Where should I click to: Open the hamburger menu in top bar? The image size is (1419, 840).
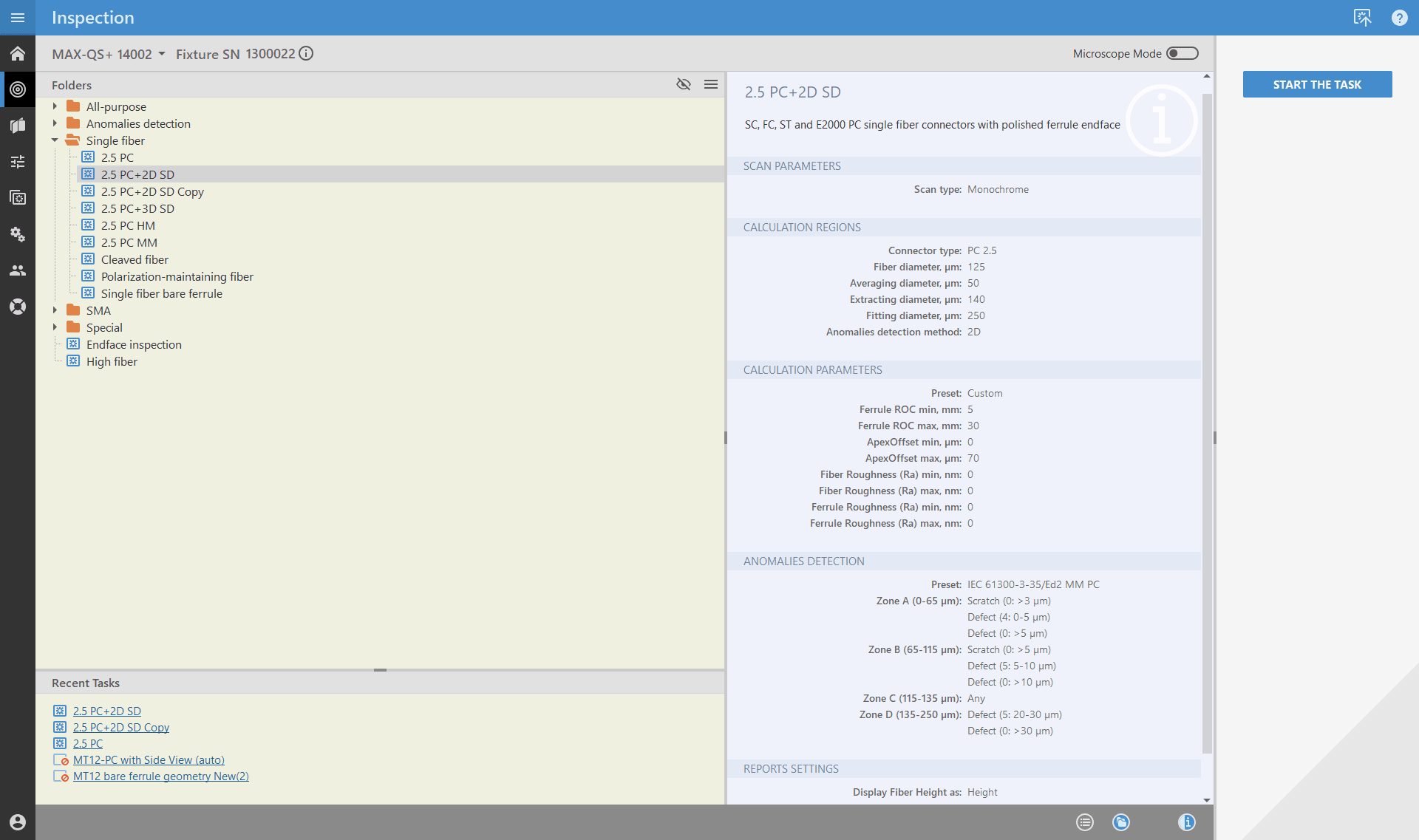[18, 18]
